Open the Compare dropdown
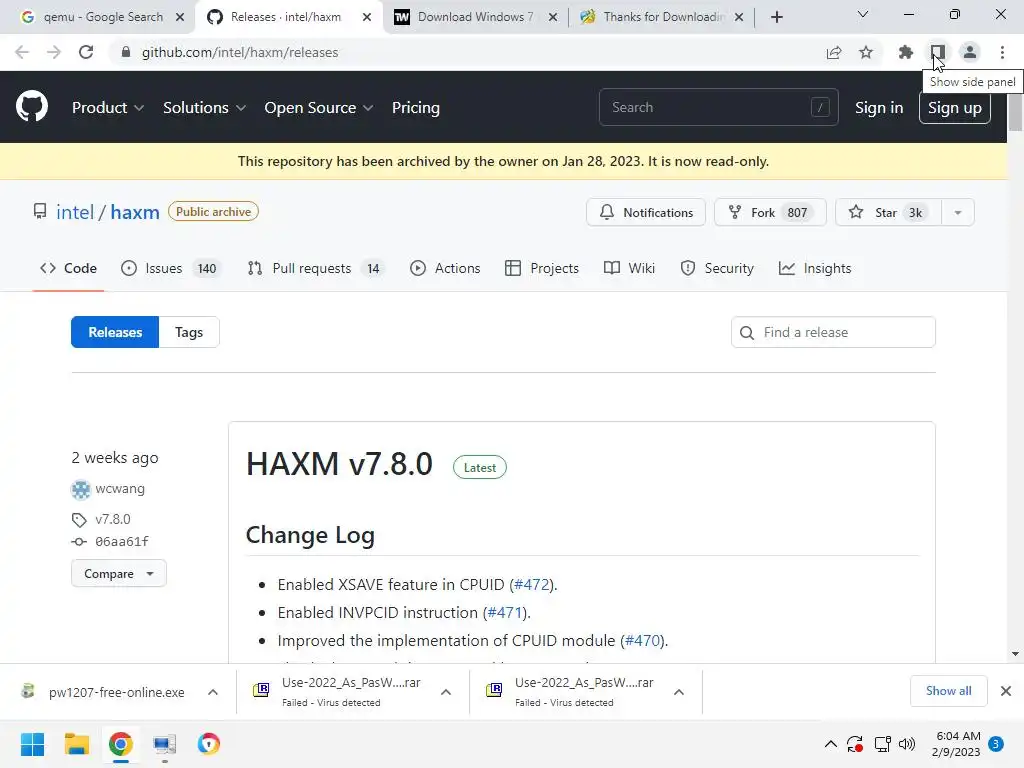1024x768 pixels. click(118, 574)
